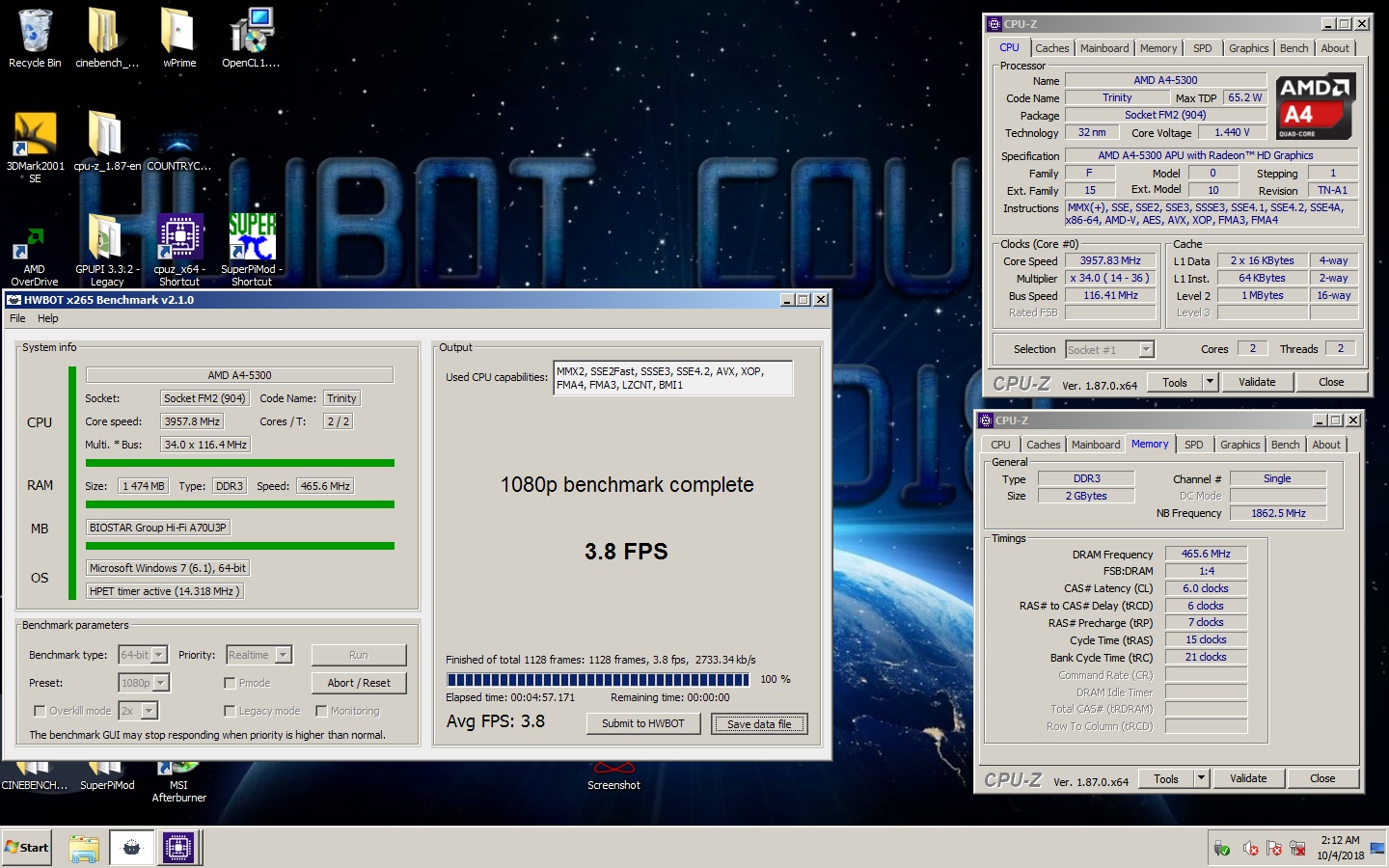Switch to Mainboard tab in upper CPU-Z
1389x868 pixels.
[1104, 48]
